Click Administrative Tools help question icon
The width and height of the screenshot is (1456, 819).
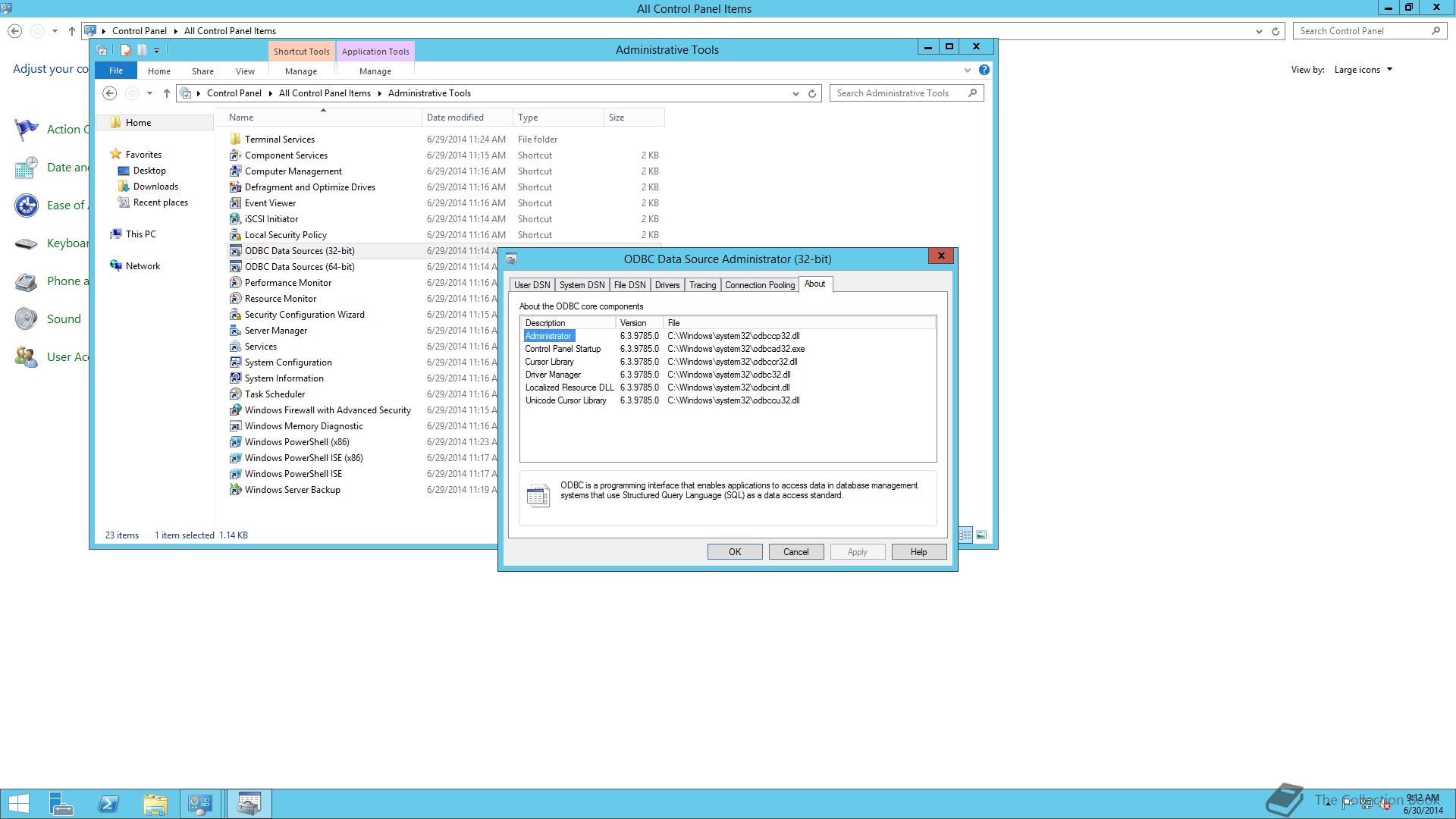984,70
